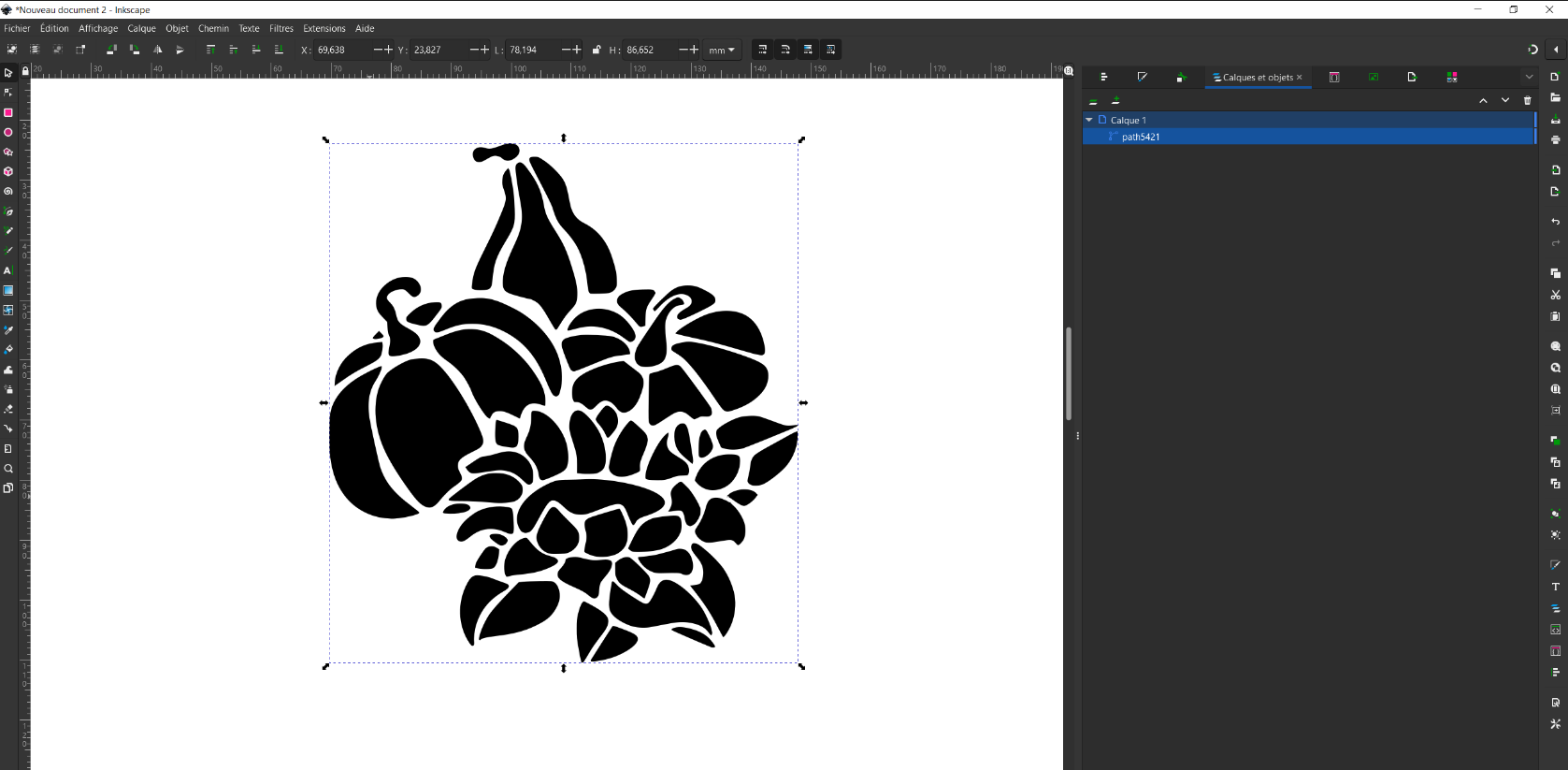This screenshot has width=1568, height=770.
Task: Close the Calques et objets tab
Action: coord(1300,78)
